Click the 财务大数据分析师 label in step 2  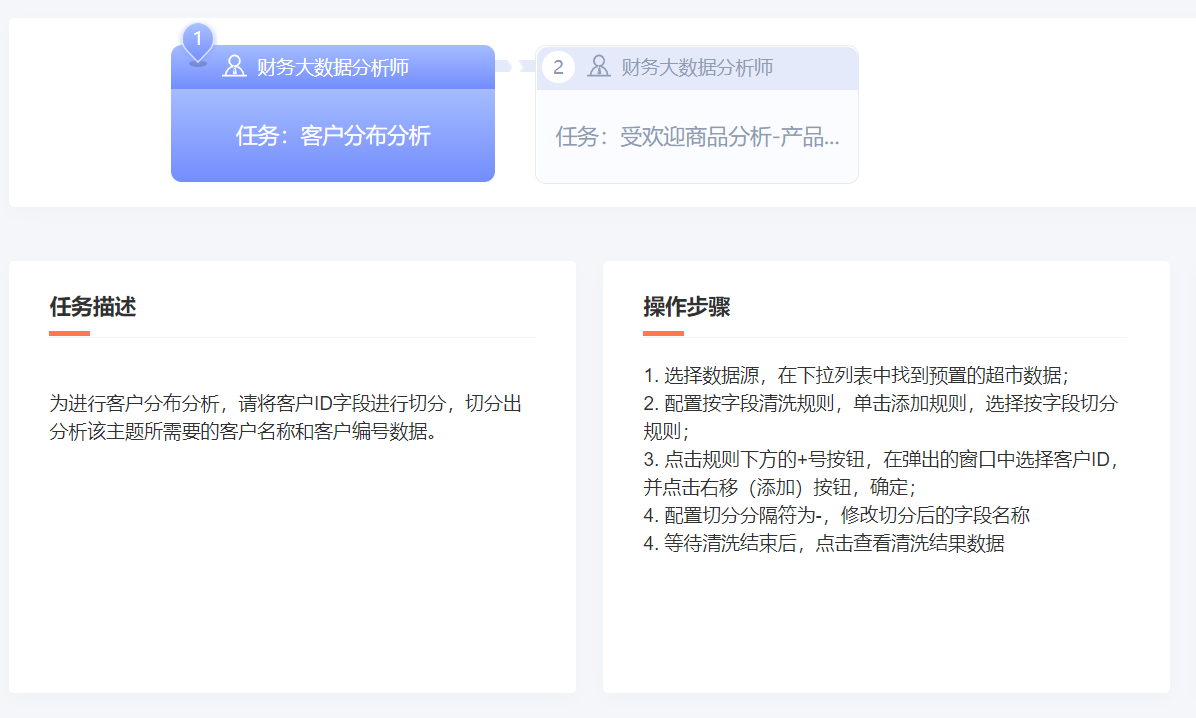(697, 67)
